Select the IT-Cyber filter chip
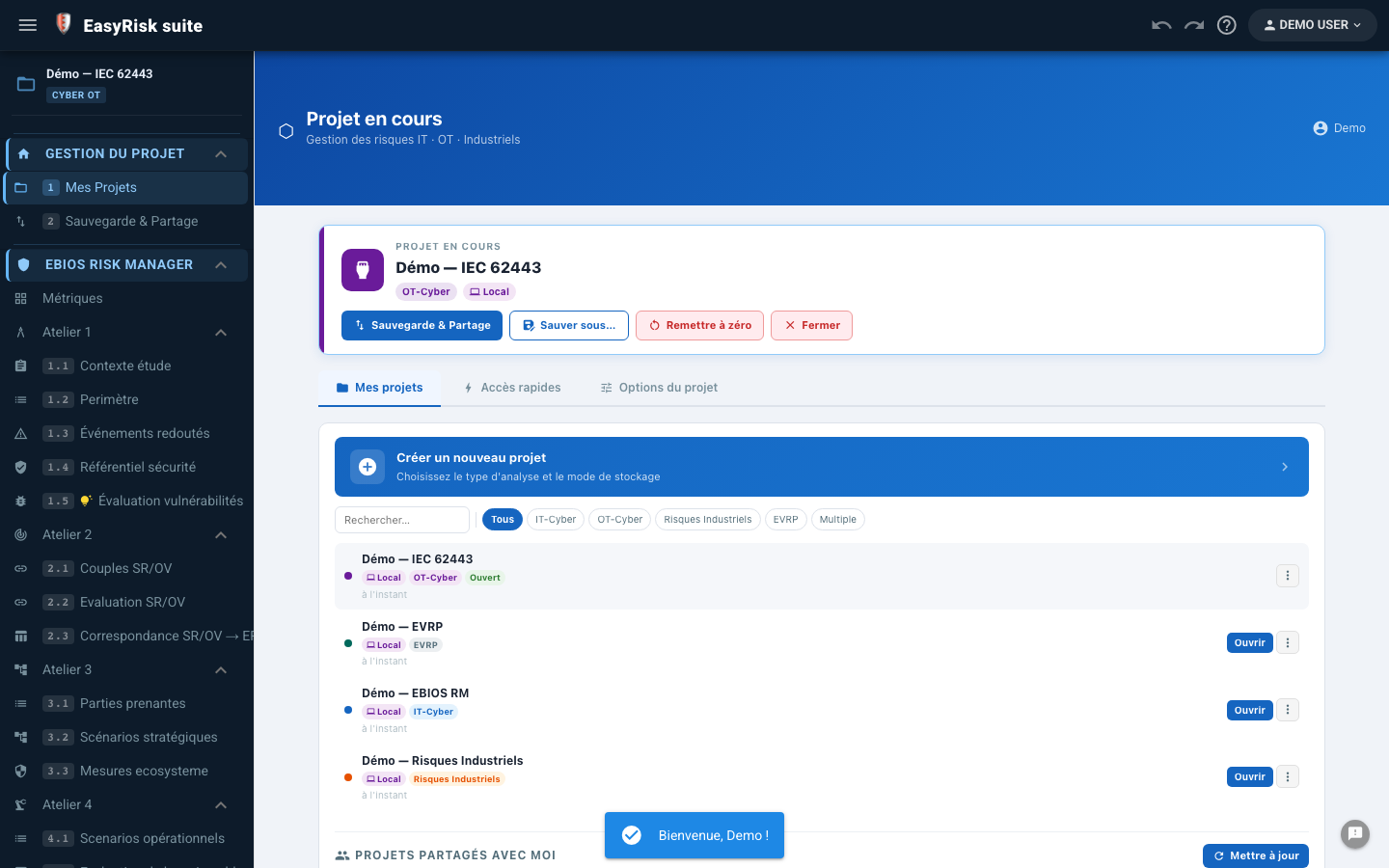The image size is (1389, 868). [556, 520]
